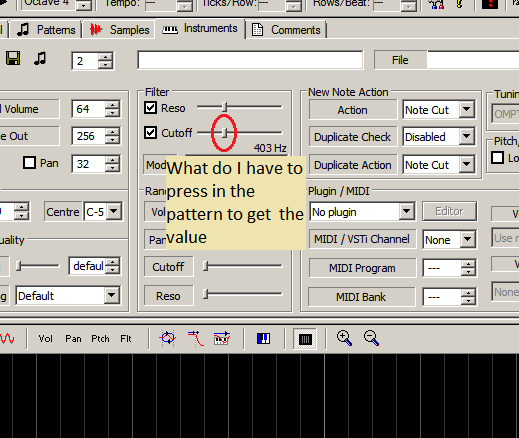Viewport: 519px width, 438px height.
Task: Toggle the envelope filter curve icon
Action: pos(196,338)
